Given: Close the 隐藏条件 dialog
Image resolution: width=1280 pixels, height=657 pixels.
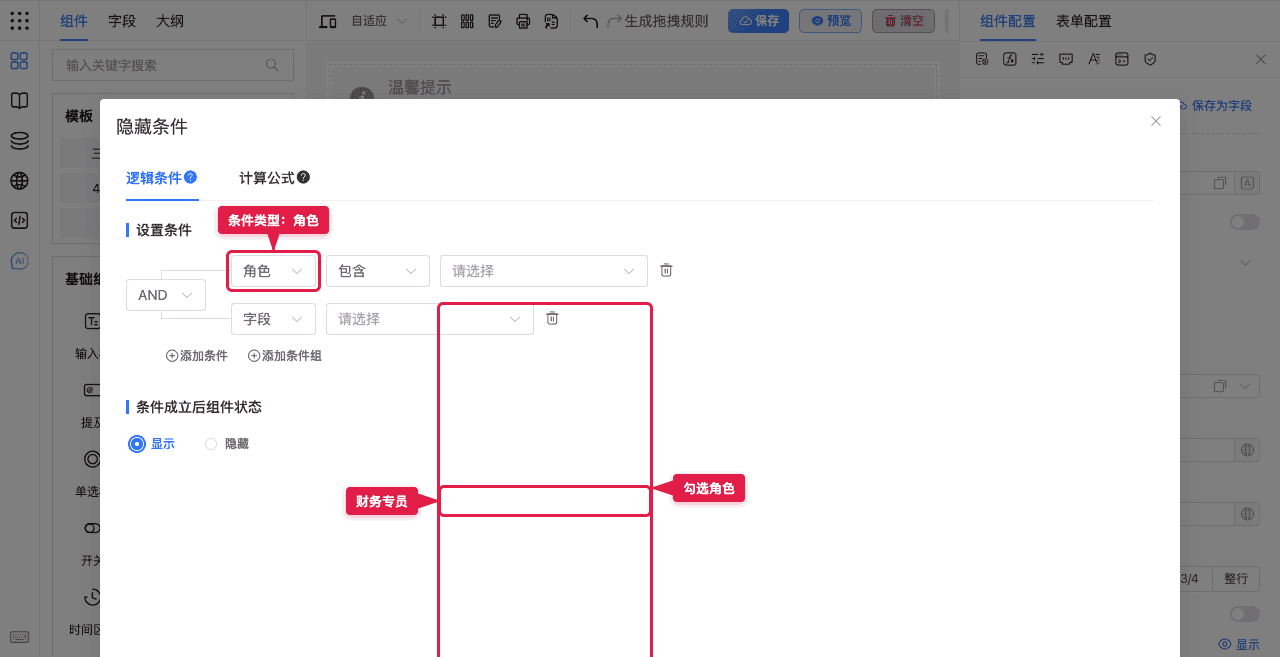Looking at the screenshot, I should click(x=1156, y=121).
